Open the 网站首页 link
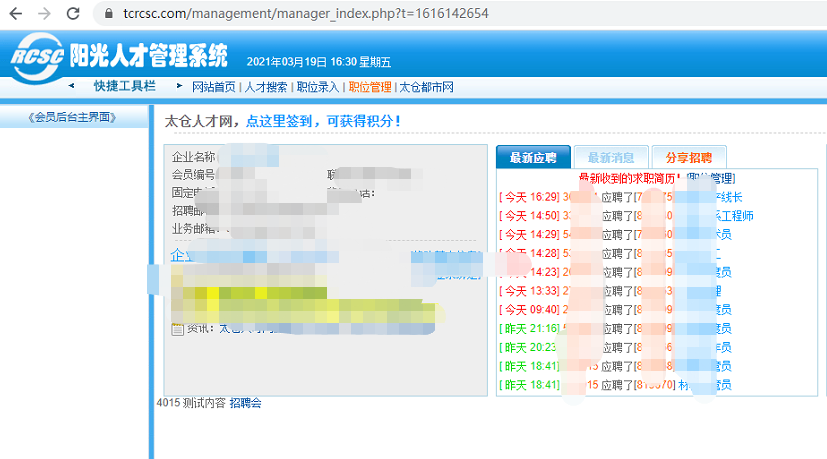Image resolution: width=827 pixels, height=459 pixels. (214, 87)
